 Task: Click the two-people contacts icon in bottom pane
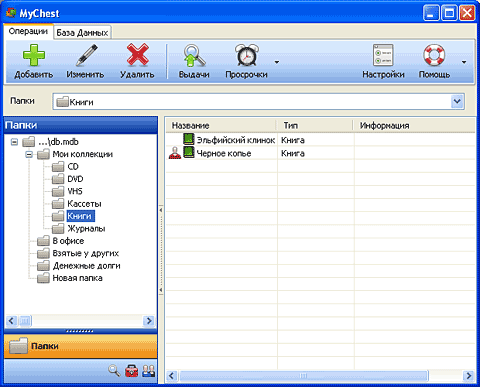149,371
